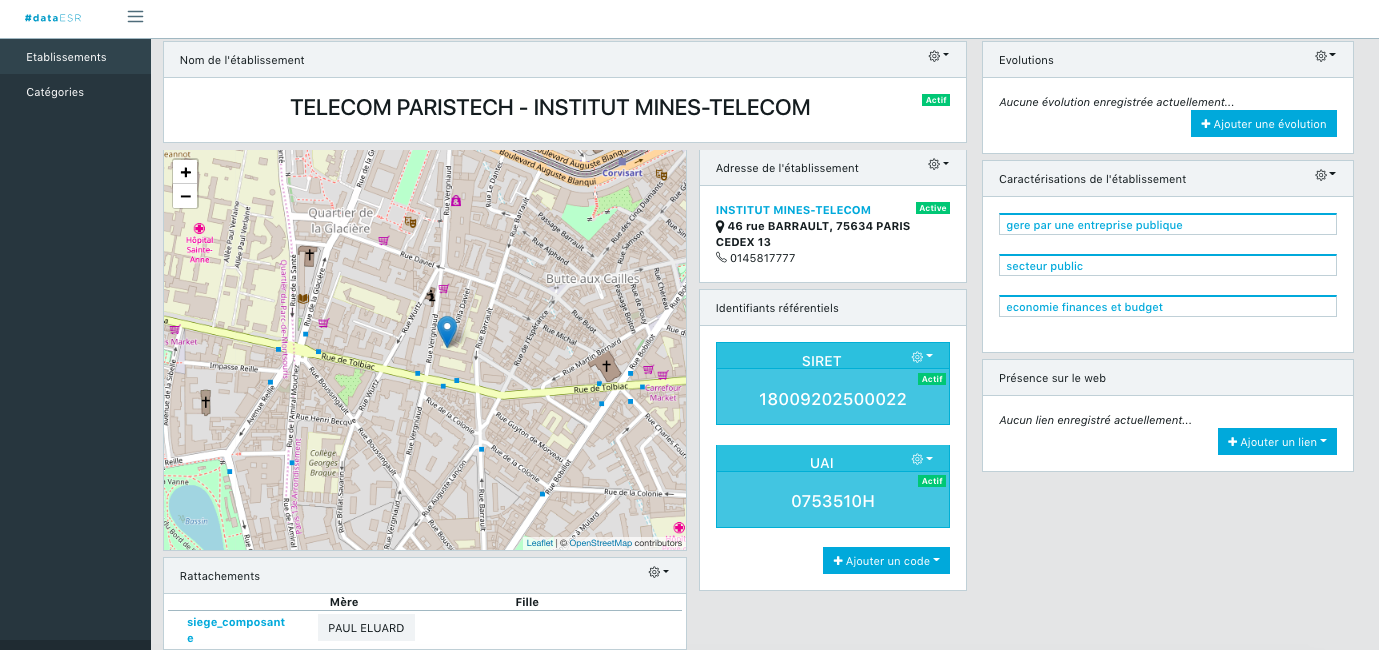The image size is (1379, 650).
Task: Click Quartier de la Glacière map label
Action: click(341, 219)
